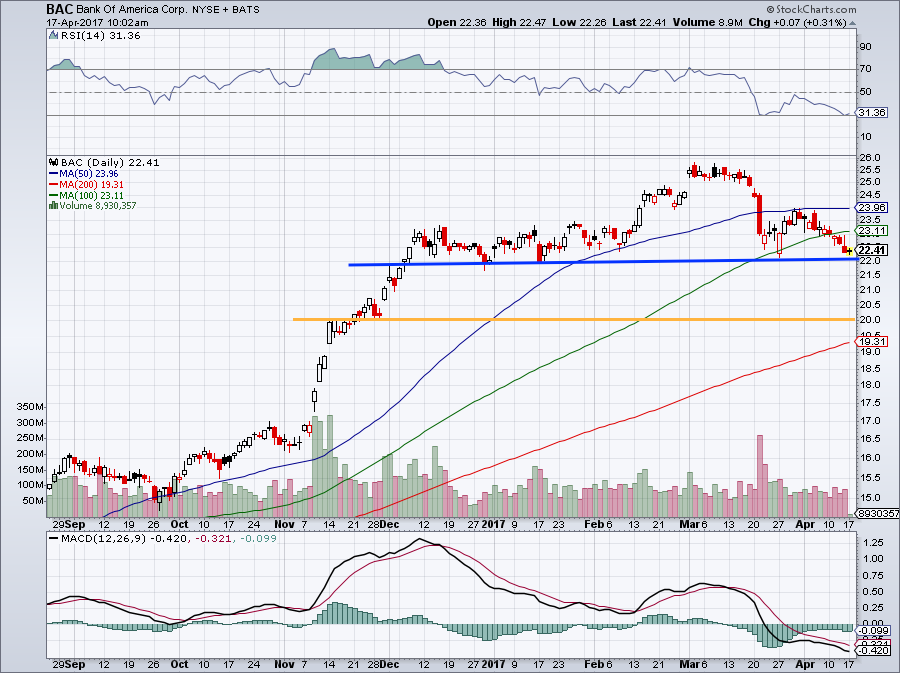Click the '2017' label on price chart date axis
Screen dimensions: 900x673
click(493, 524)
